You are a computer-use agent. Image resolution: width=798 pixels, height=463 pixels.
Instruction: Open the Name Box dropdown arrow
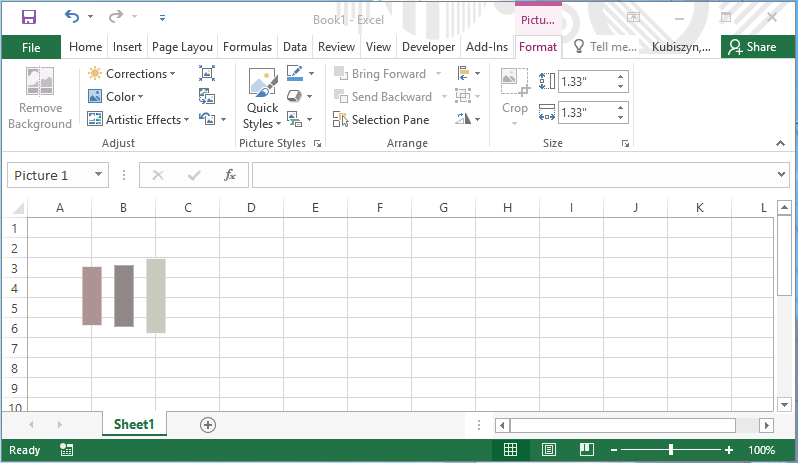point(98,175)
